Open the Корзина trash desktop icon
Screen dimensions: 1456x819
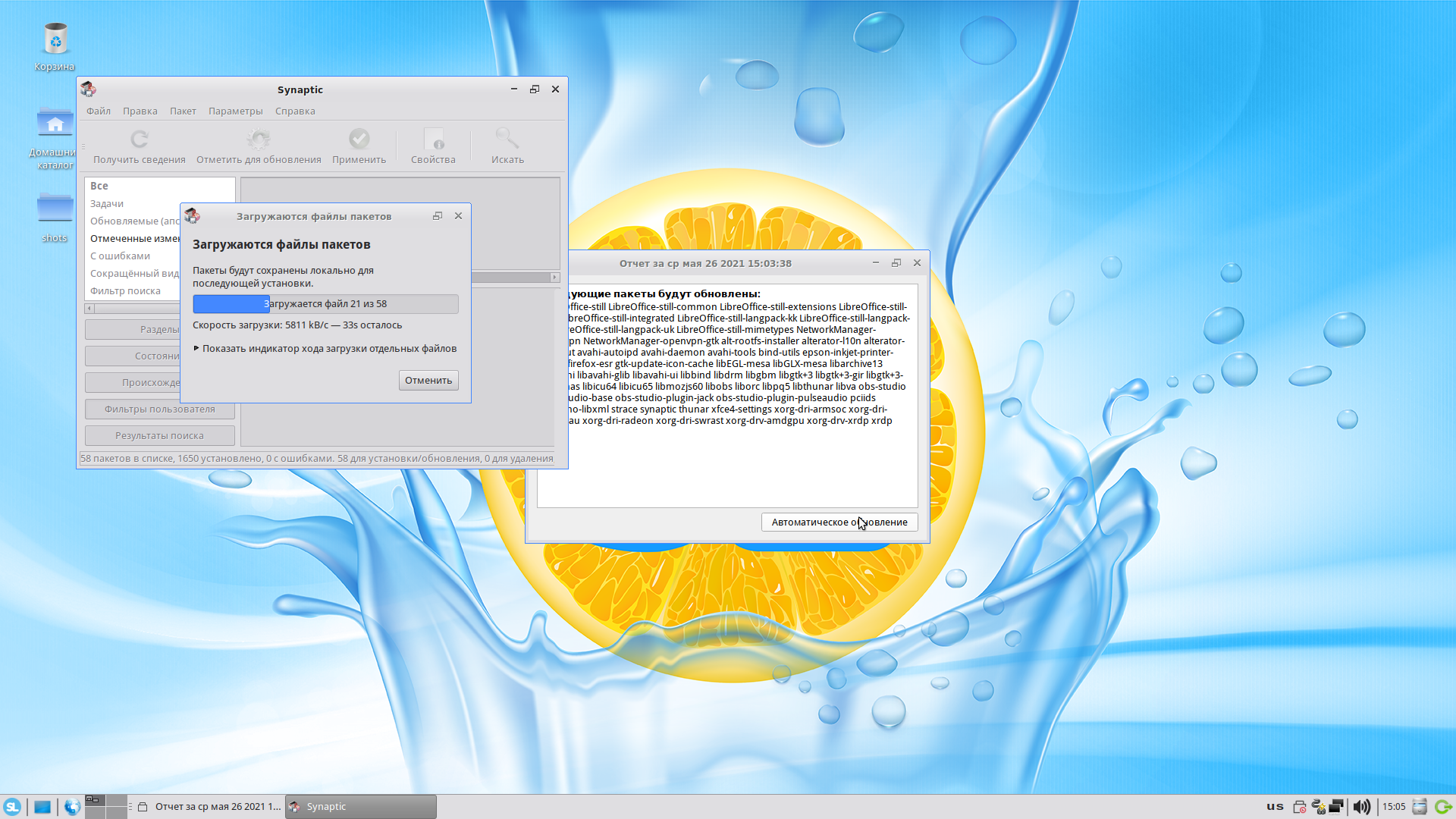(55, 39)
